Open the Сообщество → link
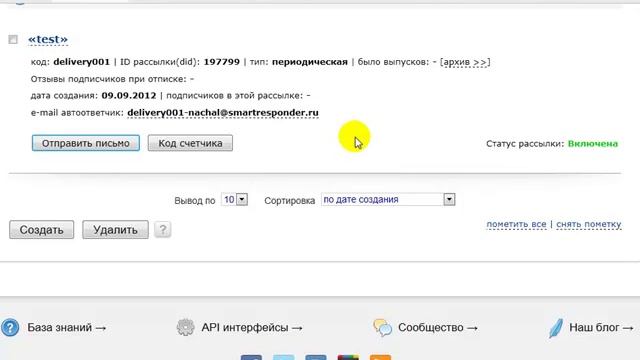 [438, 328]
